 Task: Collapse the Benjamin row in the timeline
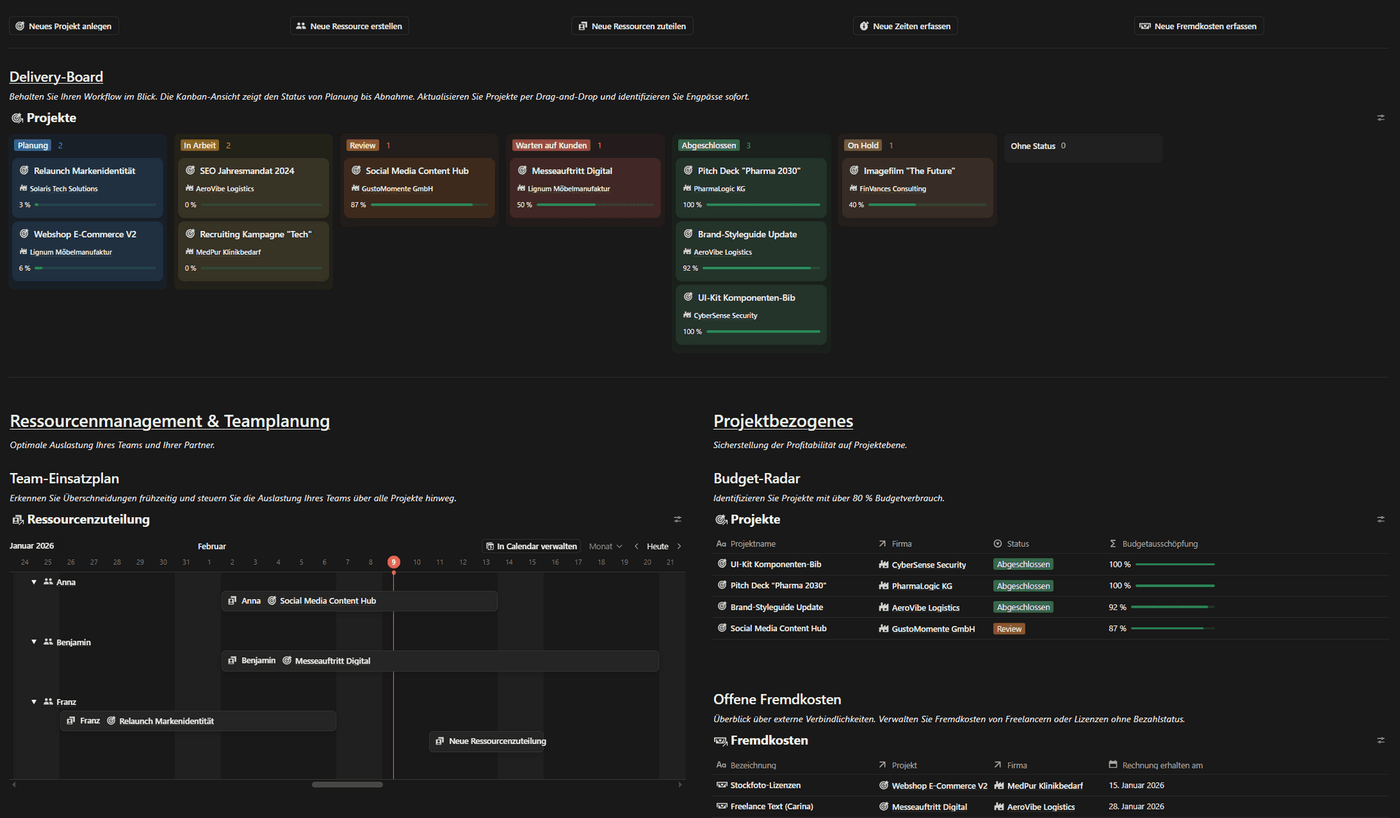pos(33,642)
